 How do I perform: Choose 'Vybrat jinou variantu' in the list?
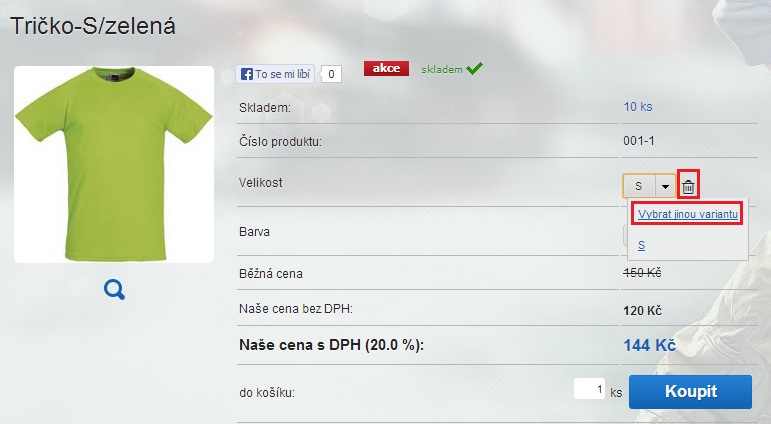tap(687, 214)
